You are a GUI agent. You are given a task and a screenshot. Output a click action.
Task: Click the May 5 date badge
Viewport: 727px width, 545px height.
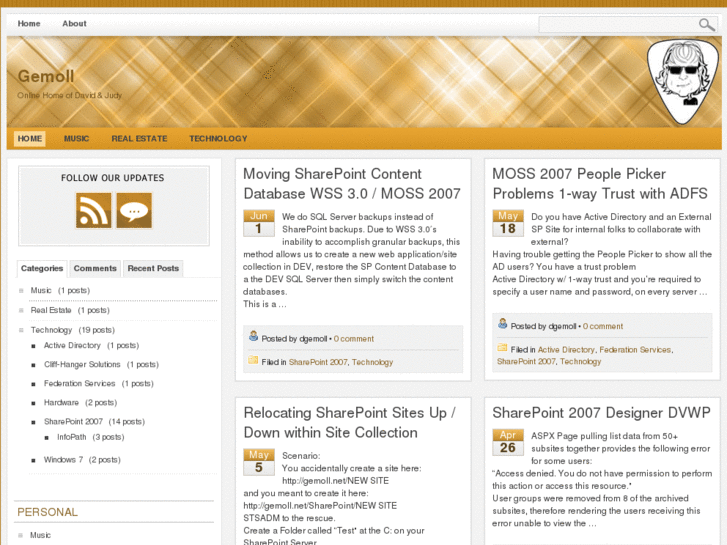[259, 462]
